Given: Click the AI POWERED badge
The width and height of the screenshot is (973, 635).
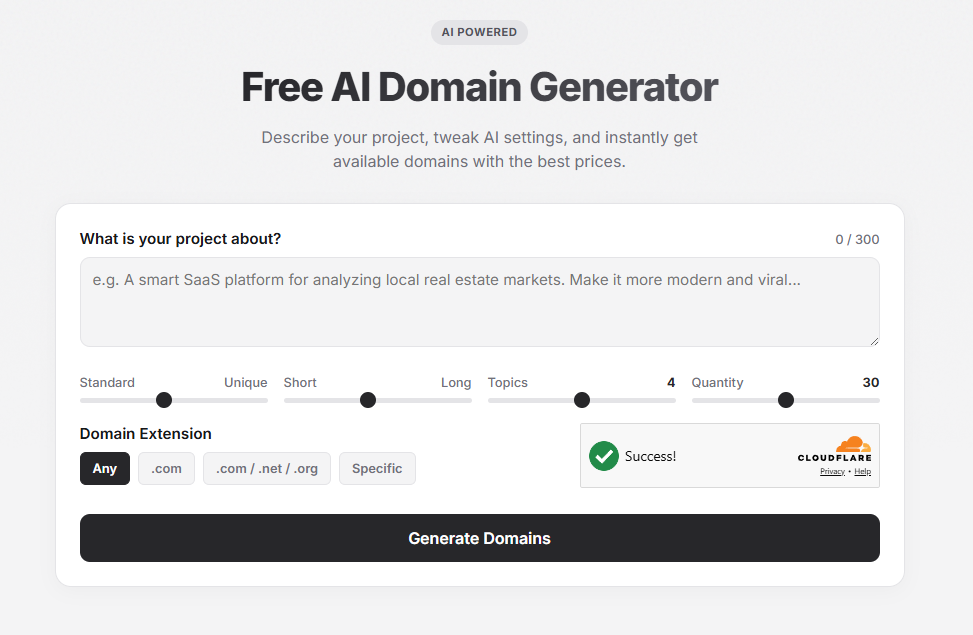Looking at the screenshot, I should point(479,32).
